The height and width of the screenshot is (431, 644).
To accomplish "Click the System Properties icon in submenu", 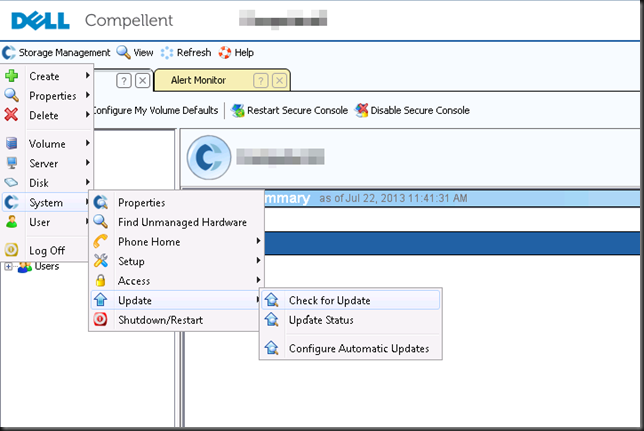I will [101, 202].
